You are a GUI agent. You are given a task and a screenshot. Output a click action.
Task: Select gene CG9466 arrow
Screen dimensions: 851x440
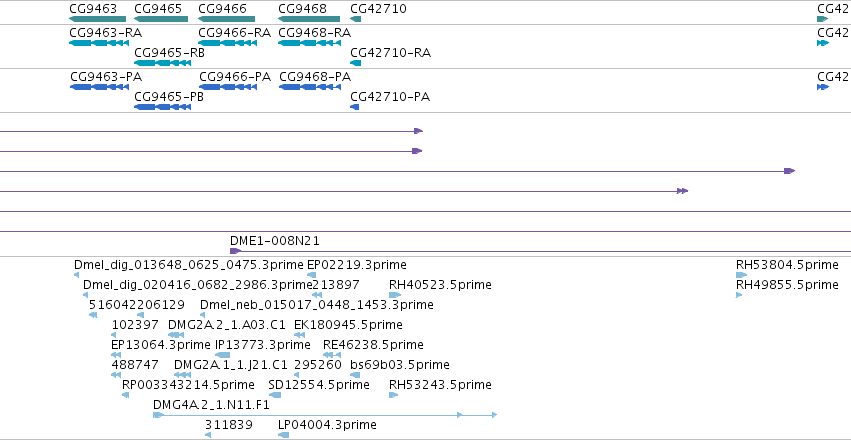(225, 19)
